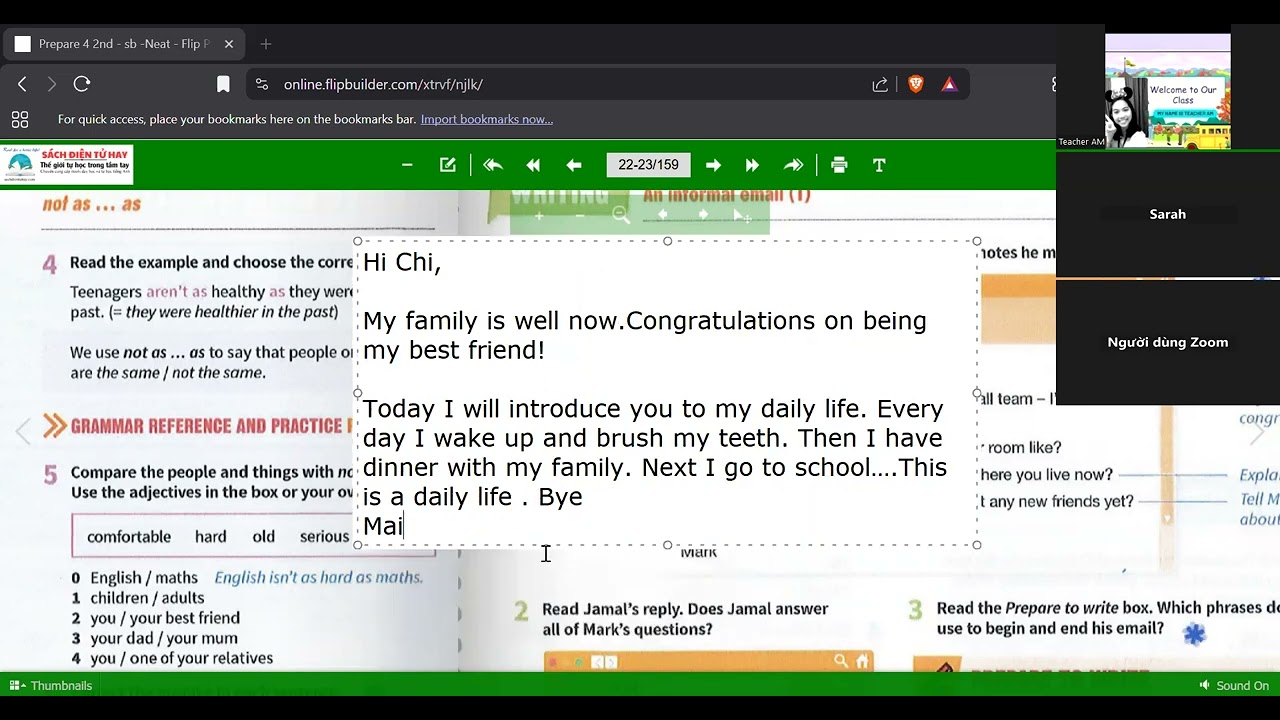Screen dimensions: 1280x720
Task: Click the item 'you / one of your relatives'
Action: (181, 658)
